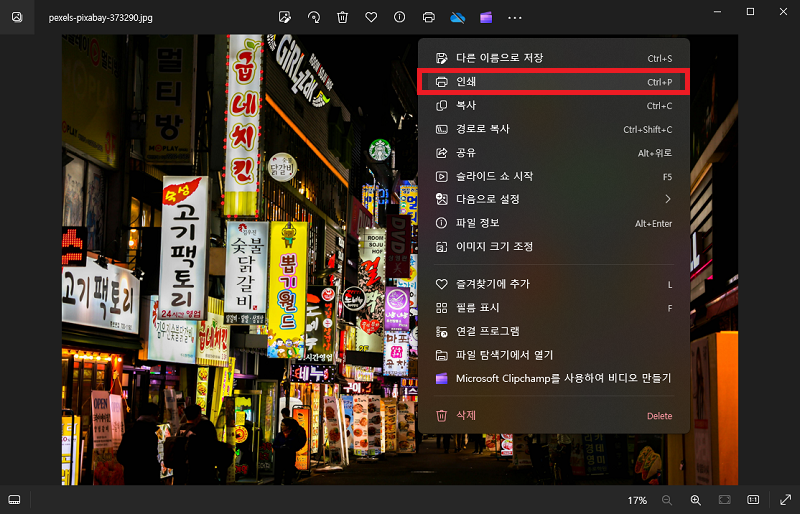The width and height of the screenshot is (800, 514).
Task: Click the copy icon beside '복사'
Action: pyautogui.click(x=441, y=106)
